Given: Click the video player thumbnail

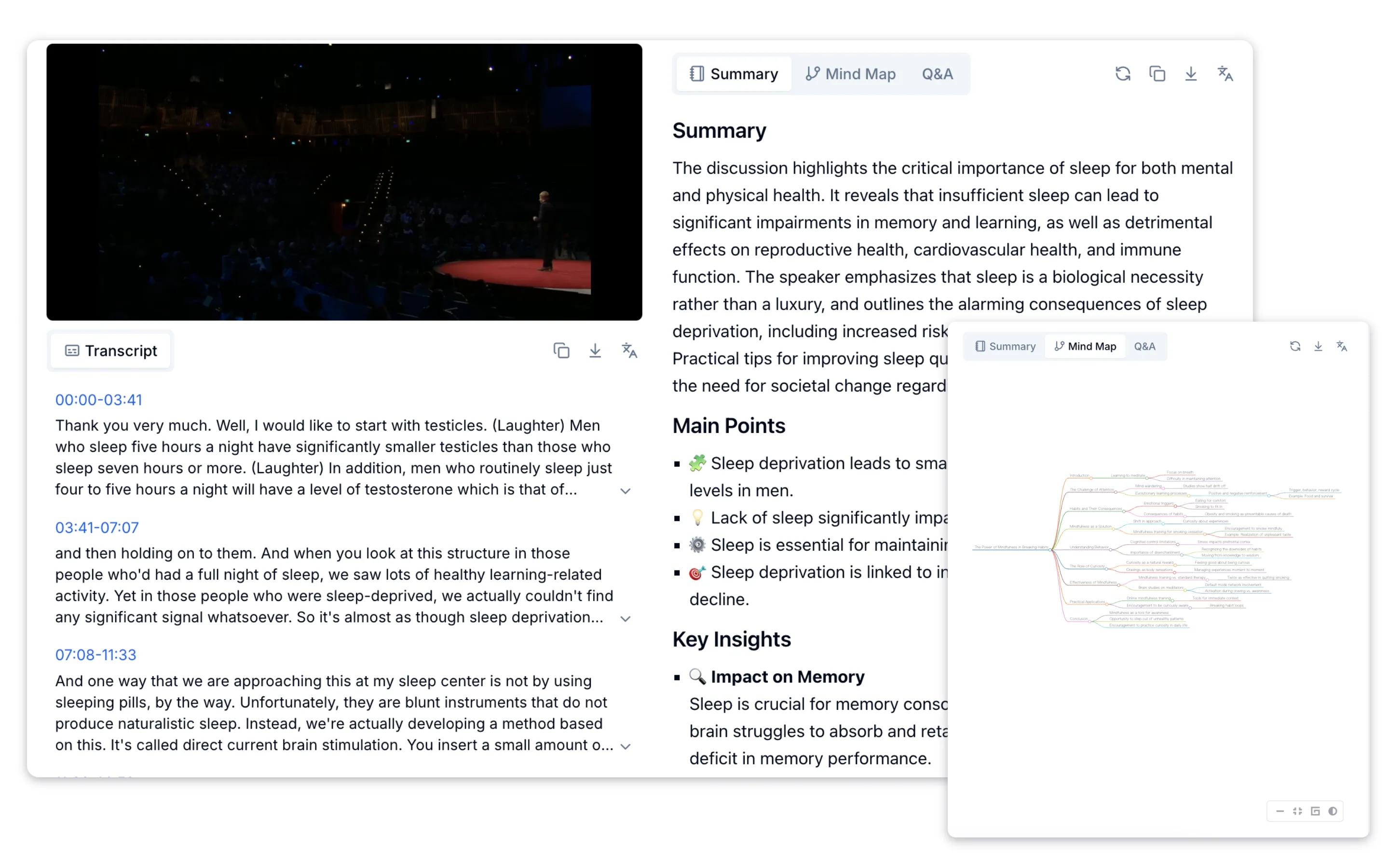Looking at the screenshot, I should pyautogui.click(x=344, y=182).
